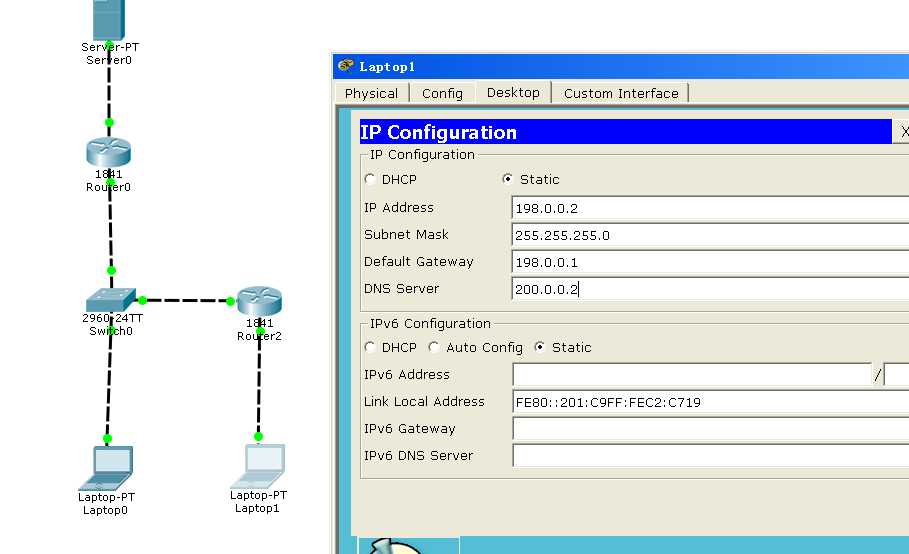The image size is (909, 554).
Task: Click the Router2 1841 router icon
Action: pos(259,301)
